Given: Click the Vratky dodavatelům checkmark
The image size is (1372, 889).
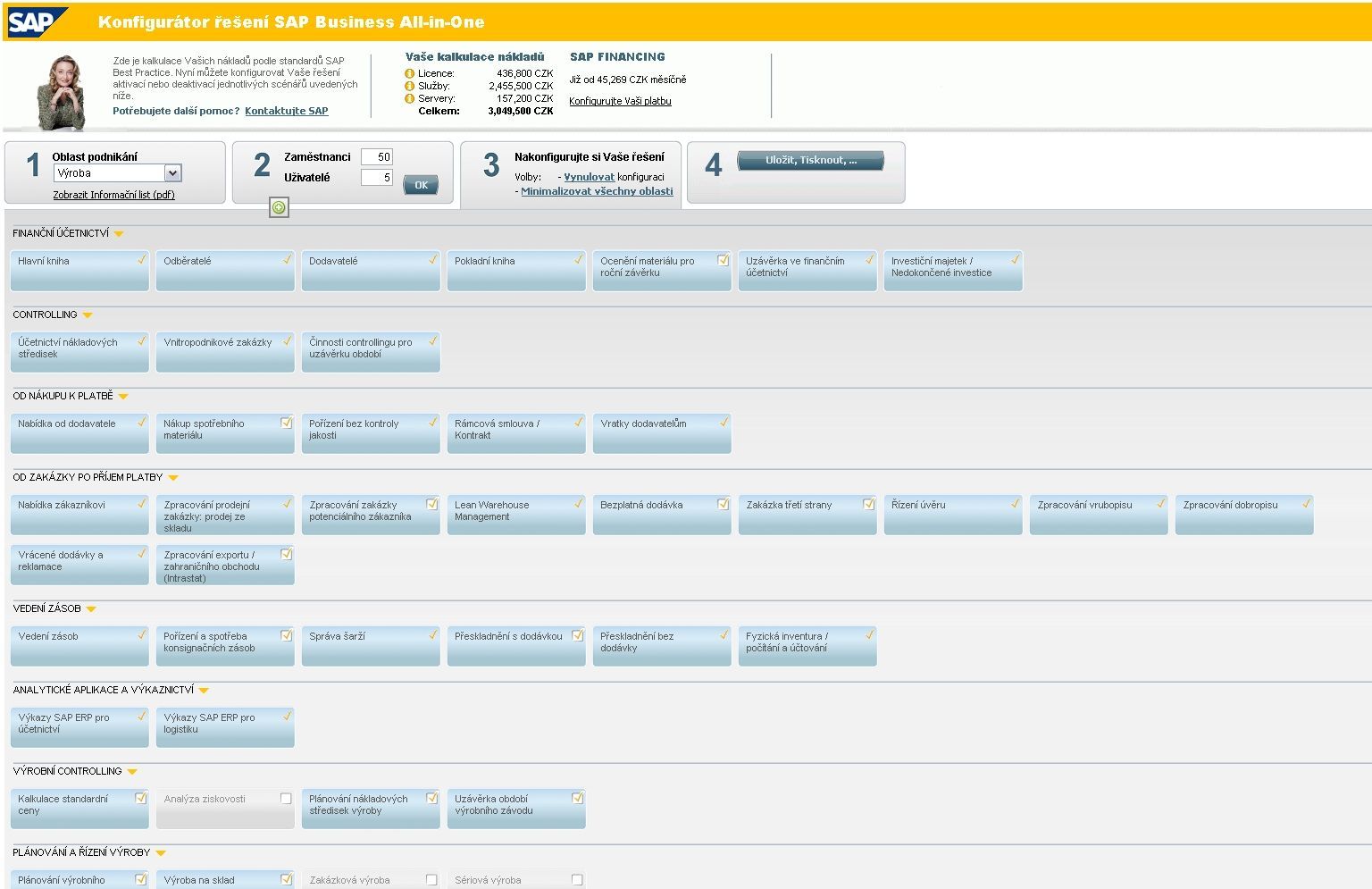Looking at the screenshot, I should pyautogui.click(x=724, y=422).
